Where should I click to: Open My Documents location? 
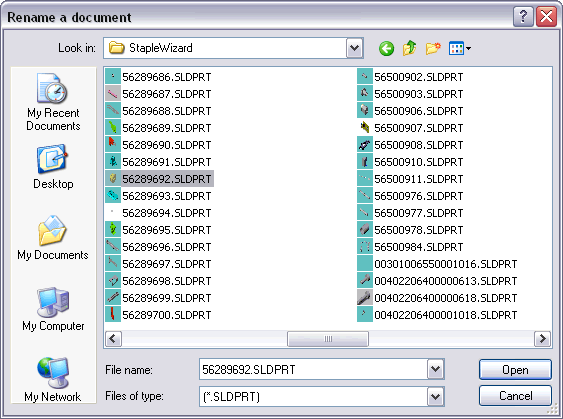point(53,238)
